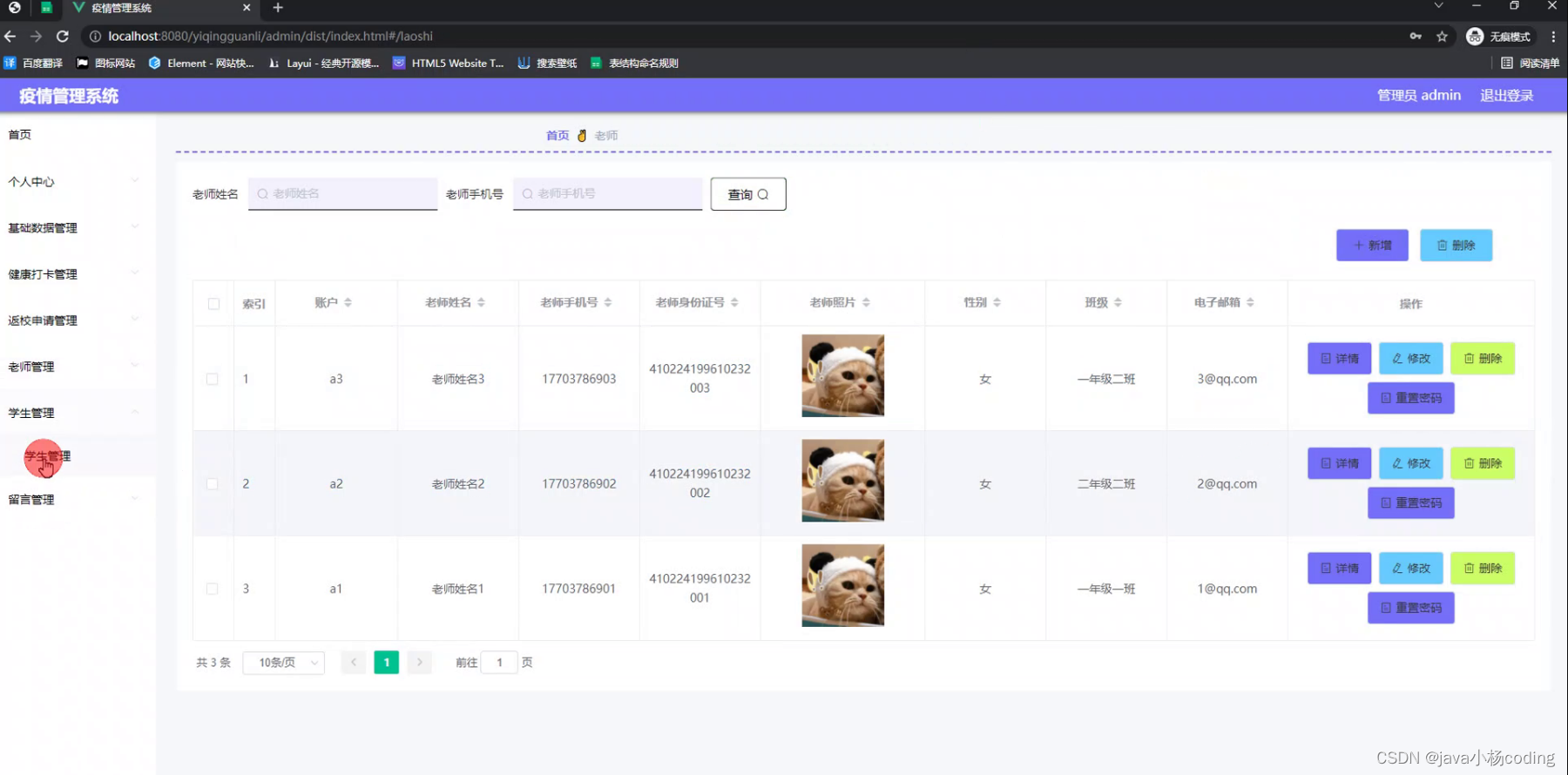Open the Chrome three-dot menu

[1553, 37]
